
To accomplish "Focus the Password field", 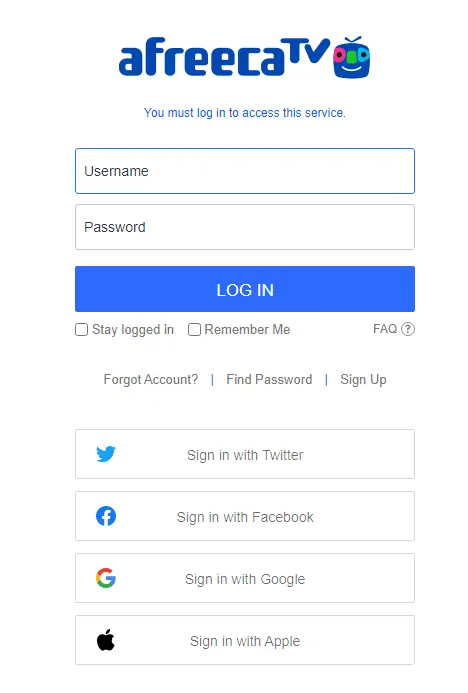I will [245, 227].
